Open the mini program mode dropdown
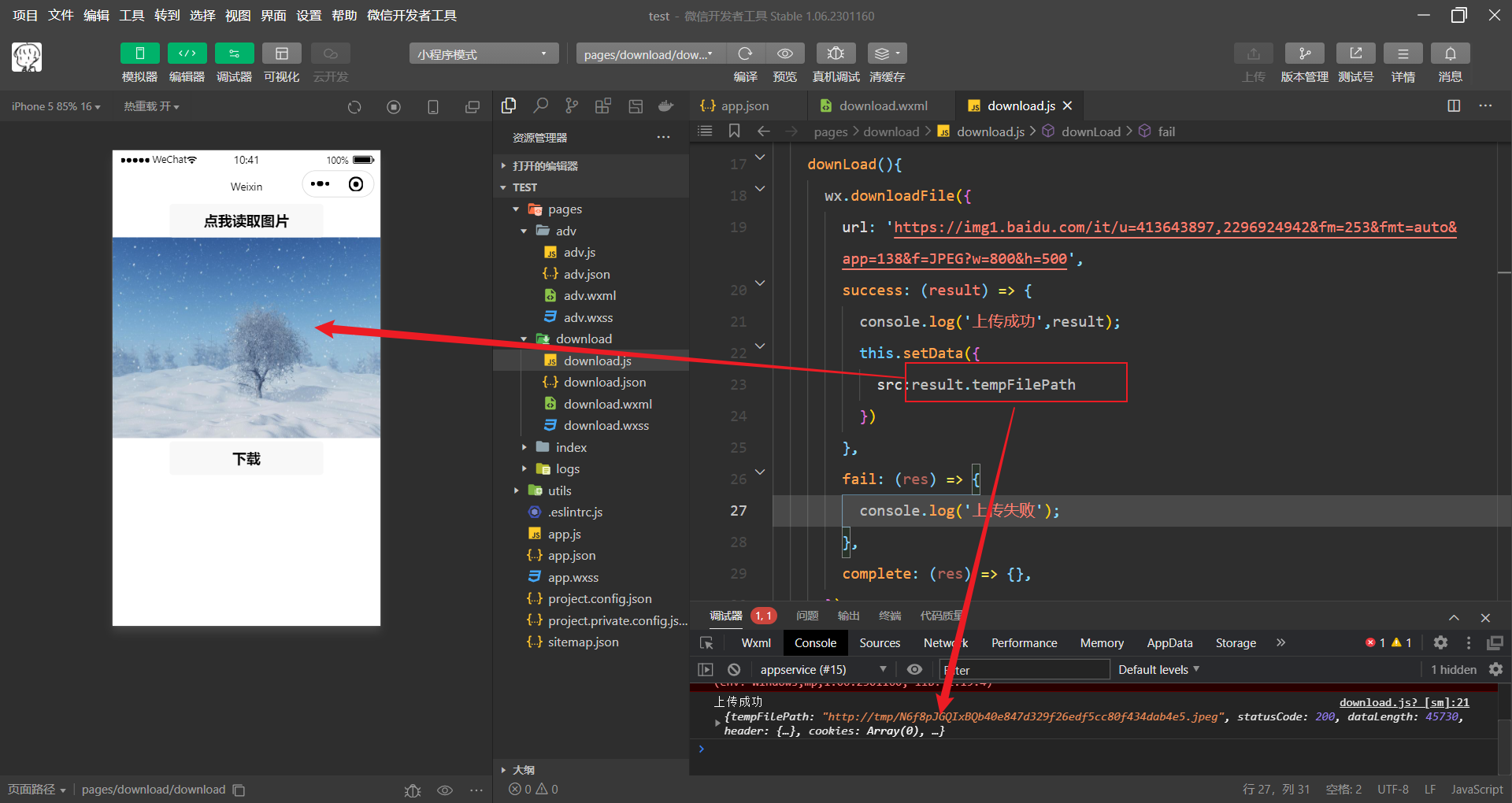Screen dimensions: 1512x803 pos(484,54)
